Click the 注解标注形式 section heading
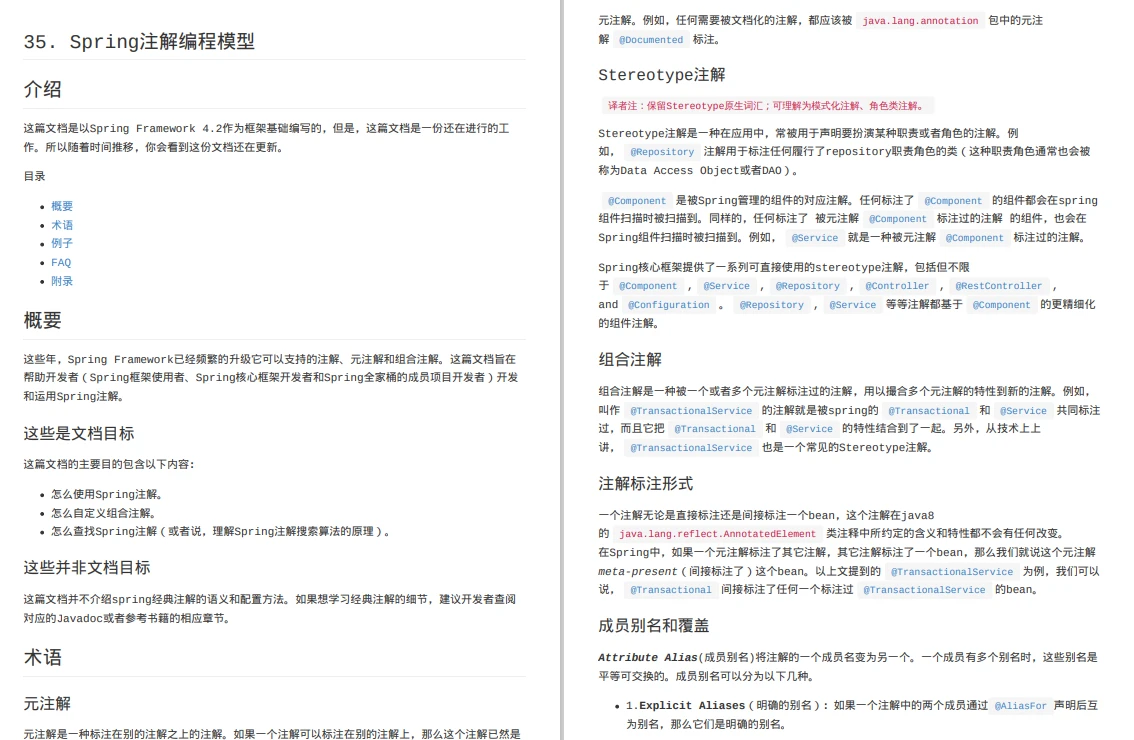Image resolution: width=1134 pixels, height=740 pixels. pos(646,483)
